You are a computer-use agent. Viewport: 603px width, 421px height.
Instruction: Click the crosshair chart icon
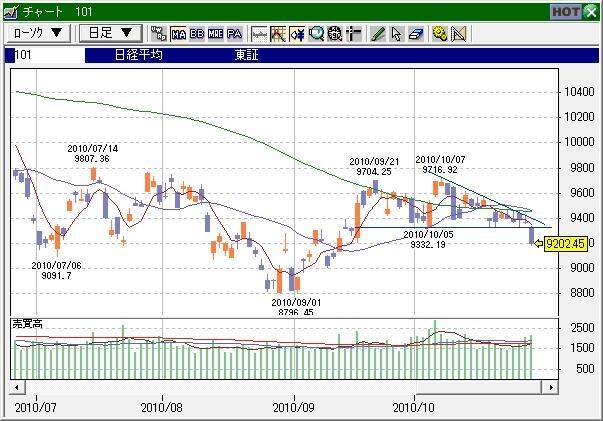click(x=278, y=33)
